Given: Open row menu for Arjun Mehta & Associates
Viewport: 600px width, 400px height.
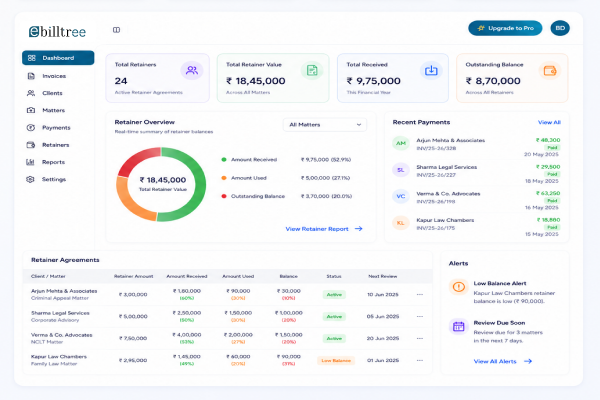Looking at the screenshot, I should pos(420,295).
